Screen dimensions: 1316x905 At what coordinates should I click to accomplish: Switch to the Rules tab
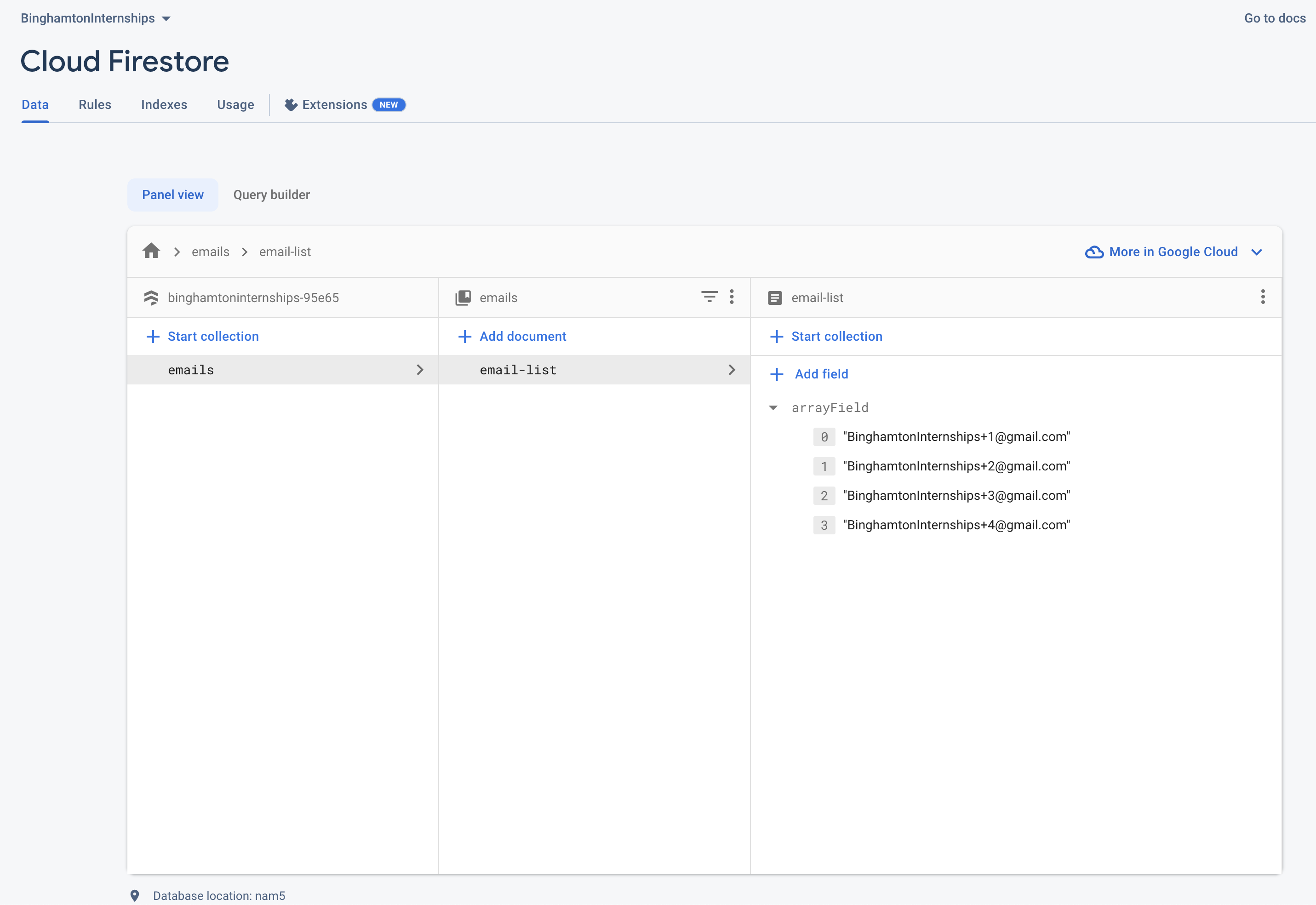click(x=95, y=105)
